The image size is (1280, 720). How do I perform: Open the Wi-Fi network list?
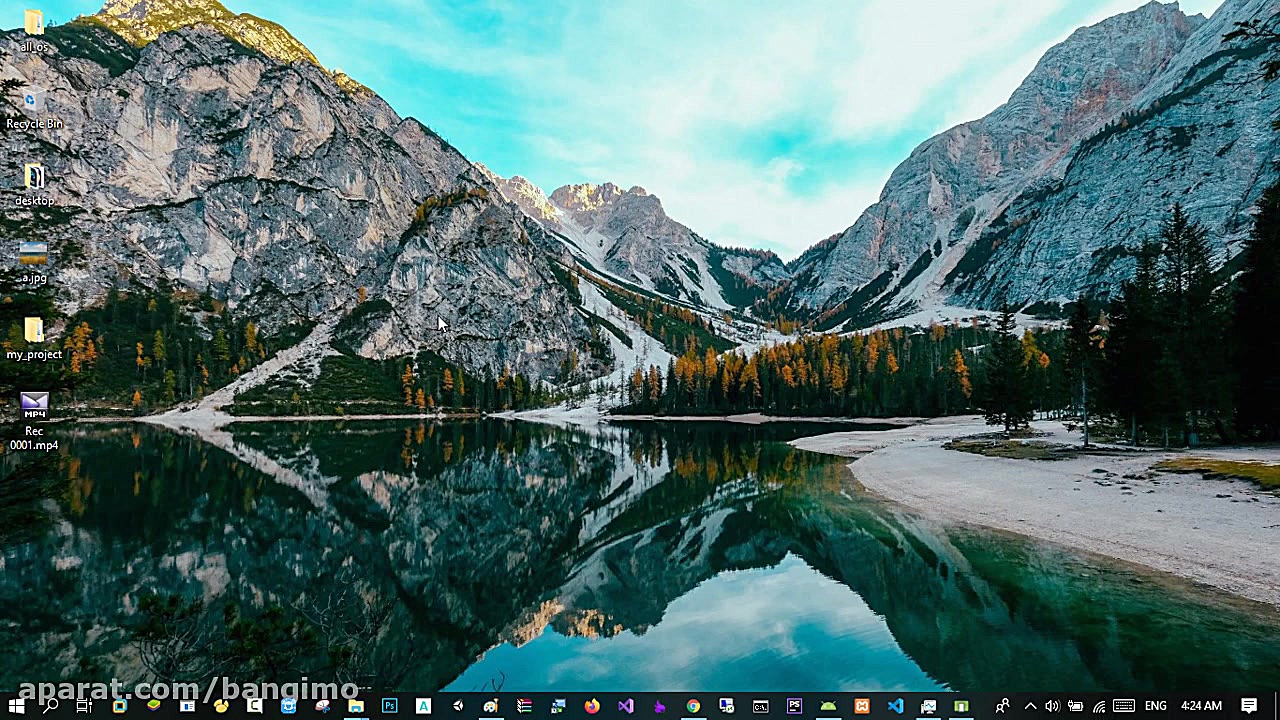pyautogui.click(x=1098, y=707)
